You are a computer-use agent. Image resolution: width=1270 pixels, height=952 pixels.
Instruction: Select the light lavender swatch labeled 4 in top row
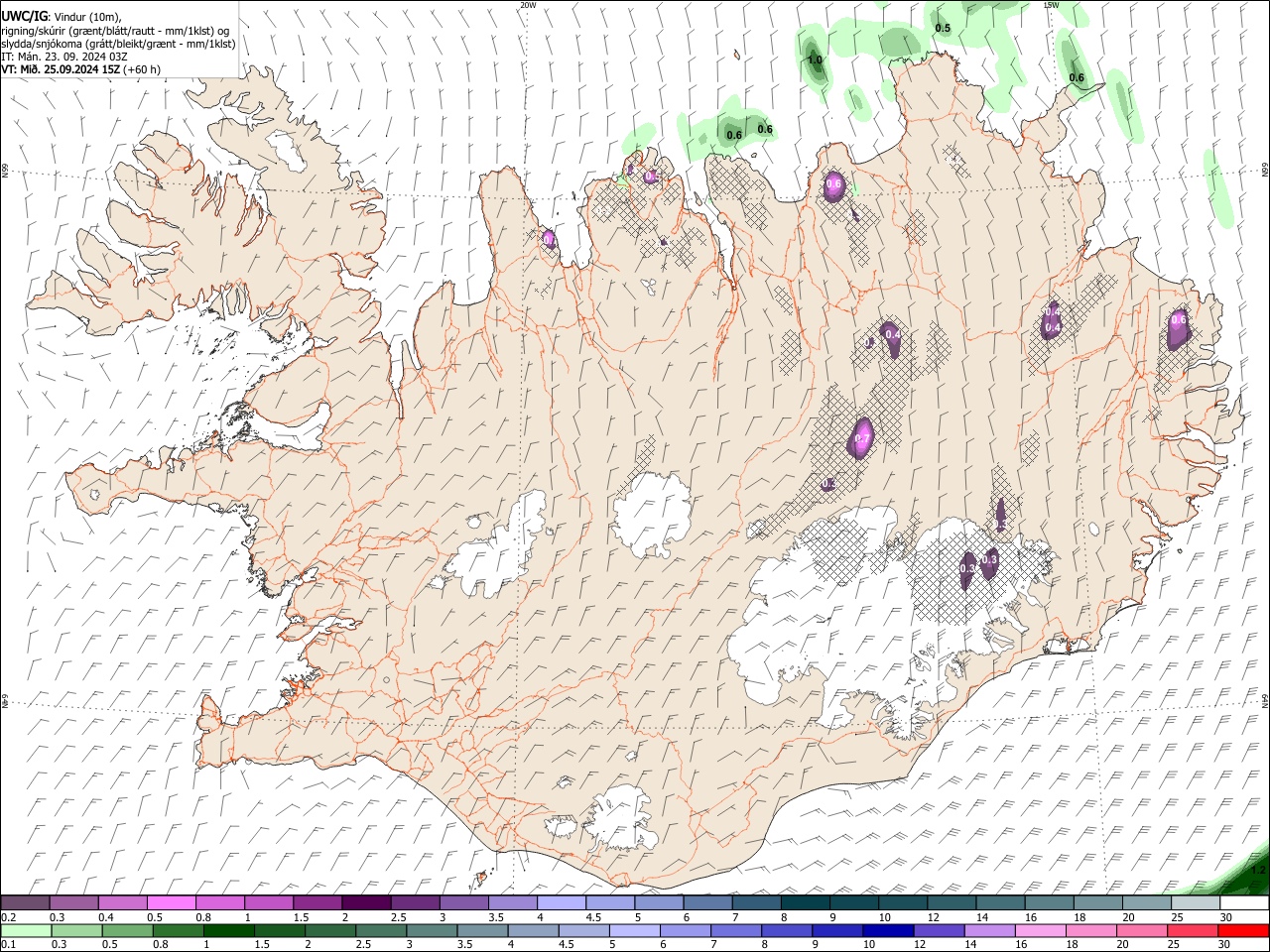click(562, 903)
